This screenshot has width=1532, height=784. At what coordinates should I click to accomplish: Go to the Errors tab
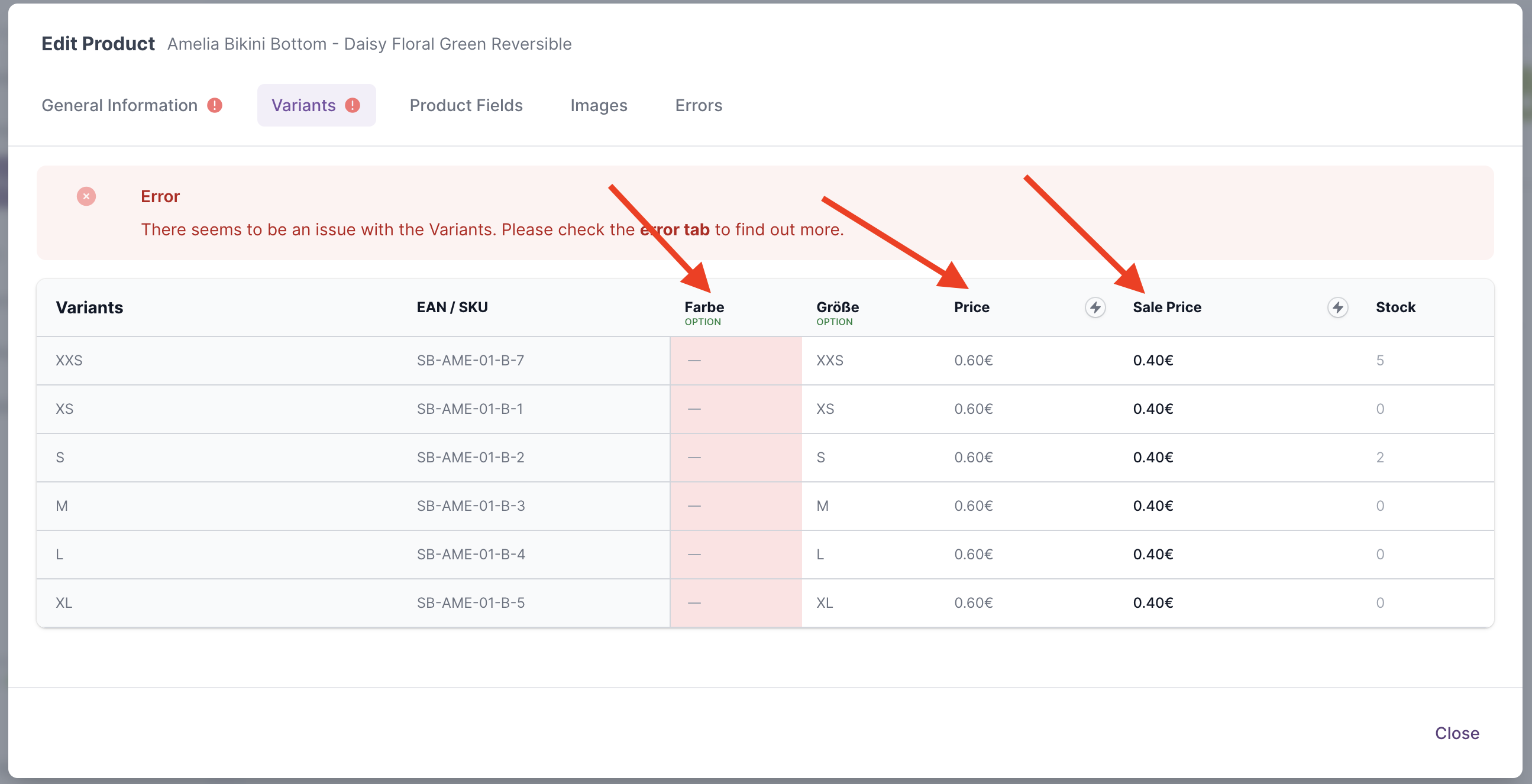[x=699, y=105]
